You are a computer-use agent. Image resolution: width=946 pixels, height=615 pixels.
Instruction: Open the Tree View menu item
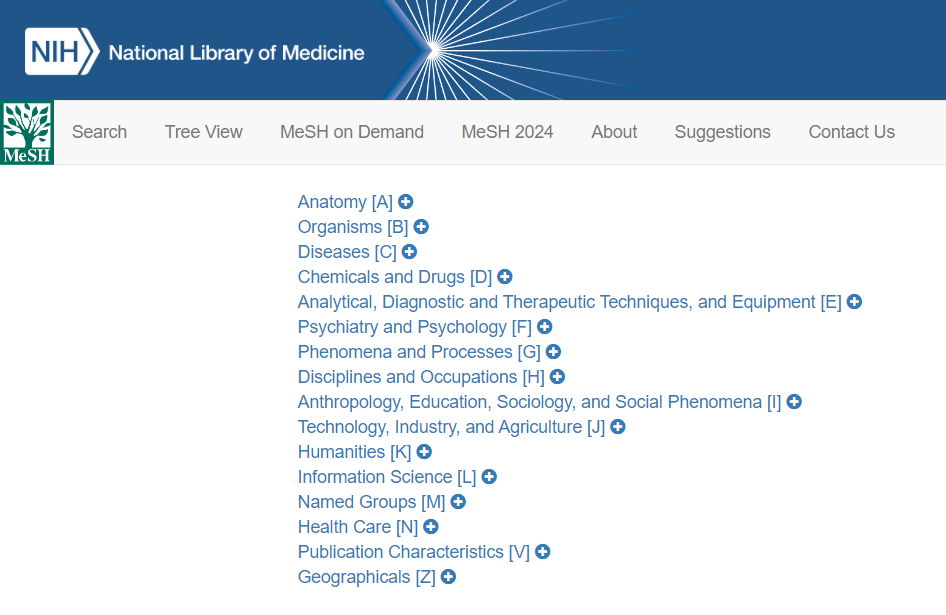coord(203,131)
